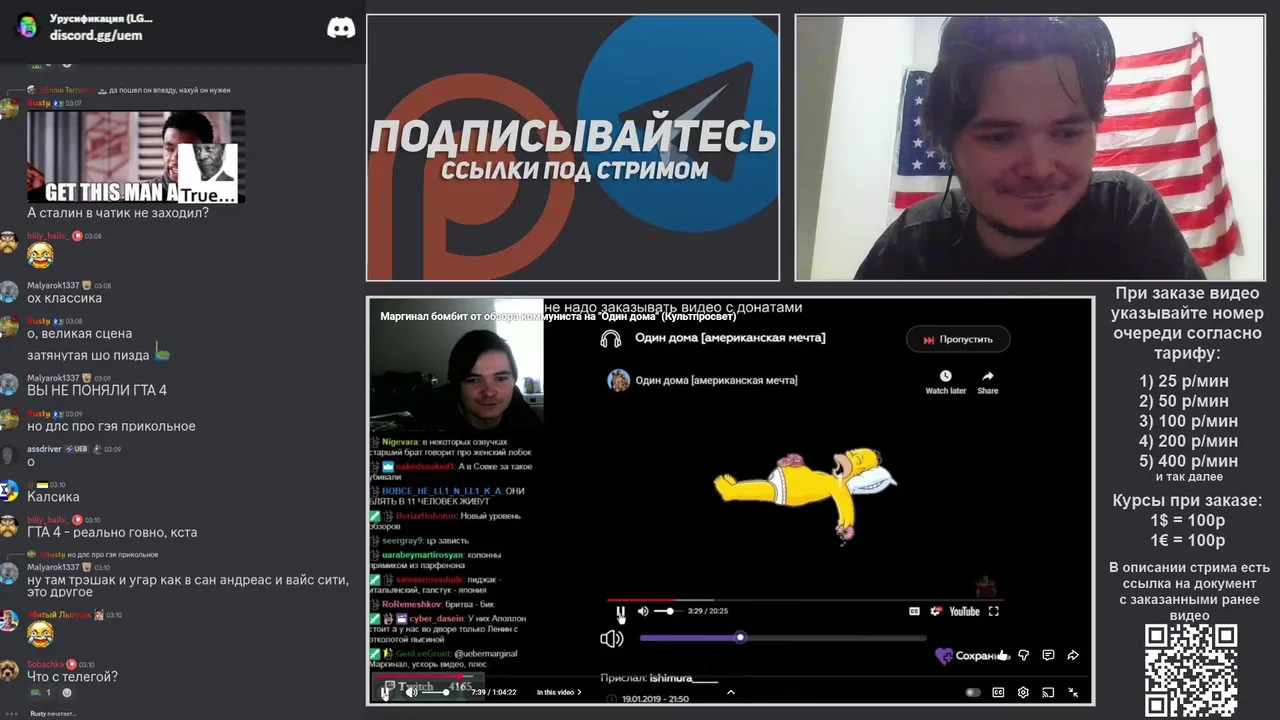Toggle captions CC in embedded player
The height and width of the screenshot is (720, 1280).
pos(914,611)
